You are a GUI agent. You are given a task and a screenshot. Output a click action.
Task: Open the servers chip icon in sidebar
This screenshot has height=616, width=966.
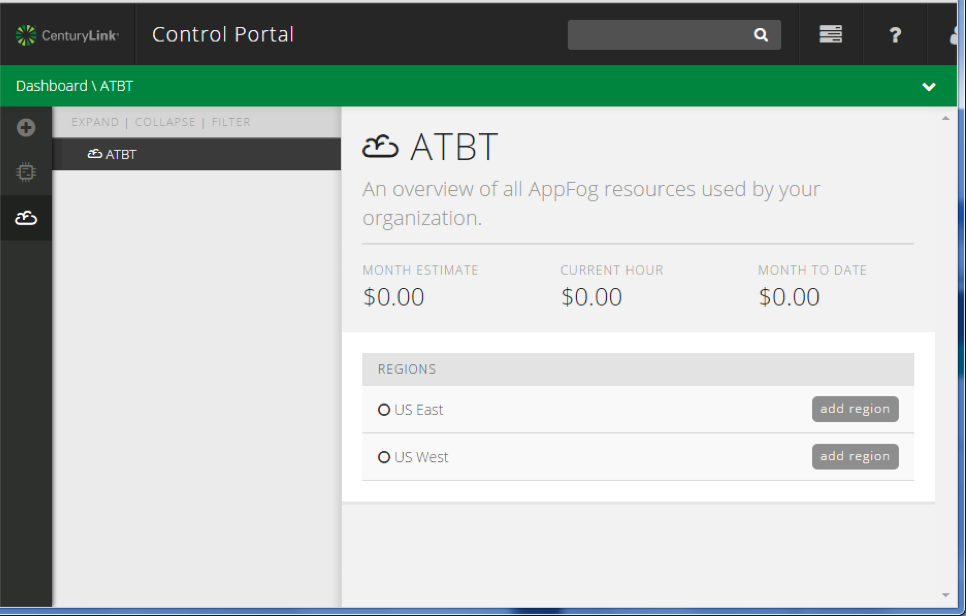click(26, 172)
